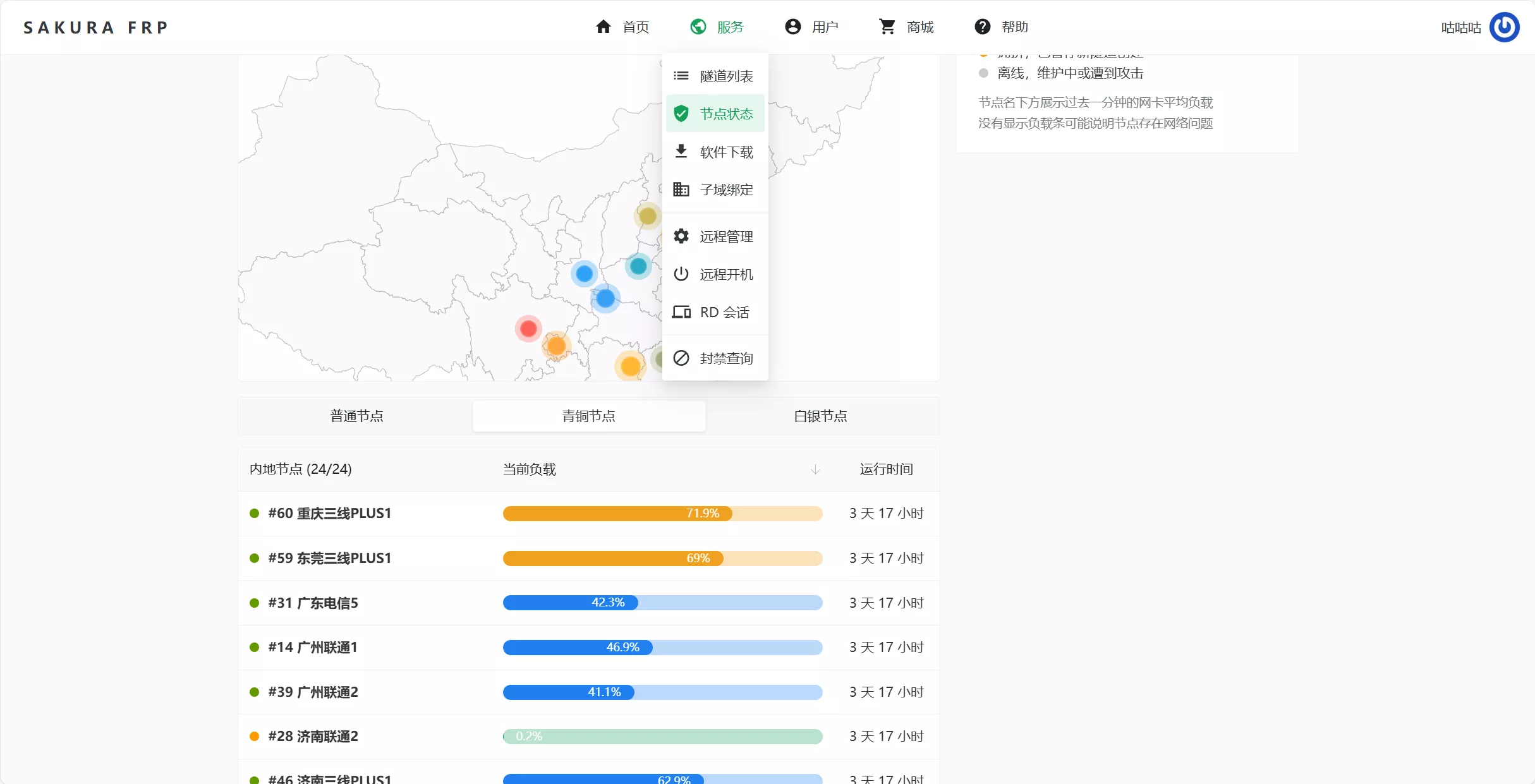Open the RD 会话 menu entry

[724, 312]
